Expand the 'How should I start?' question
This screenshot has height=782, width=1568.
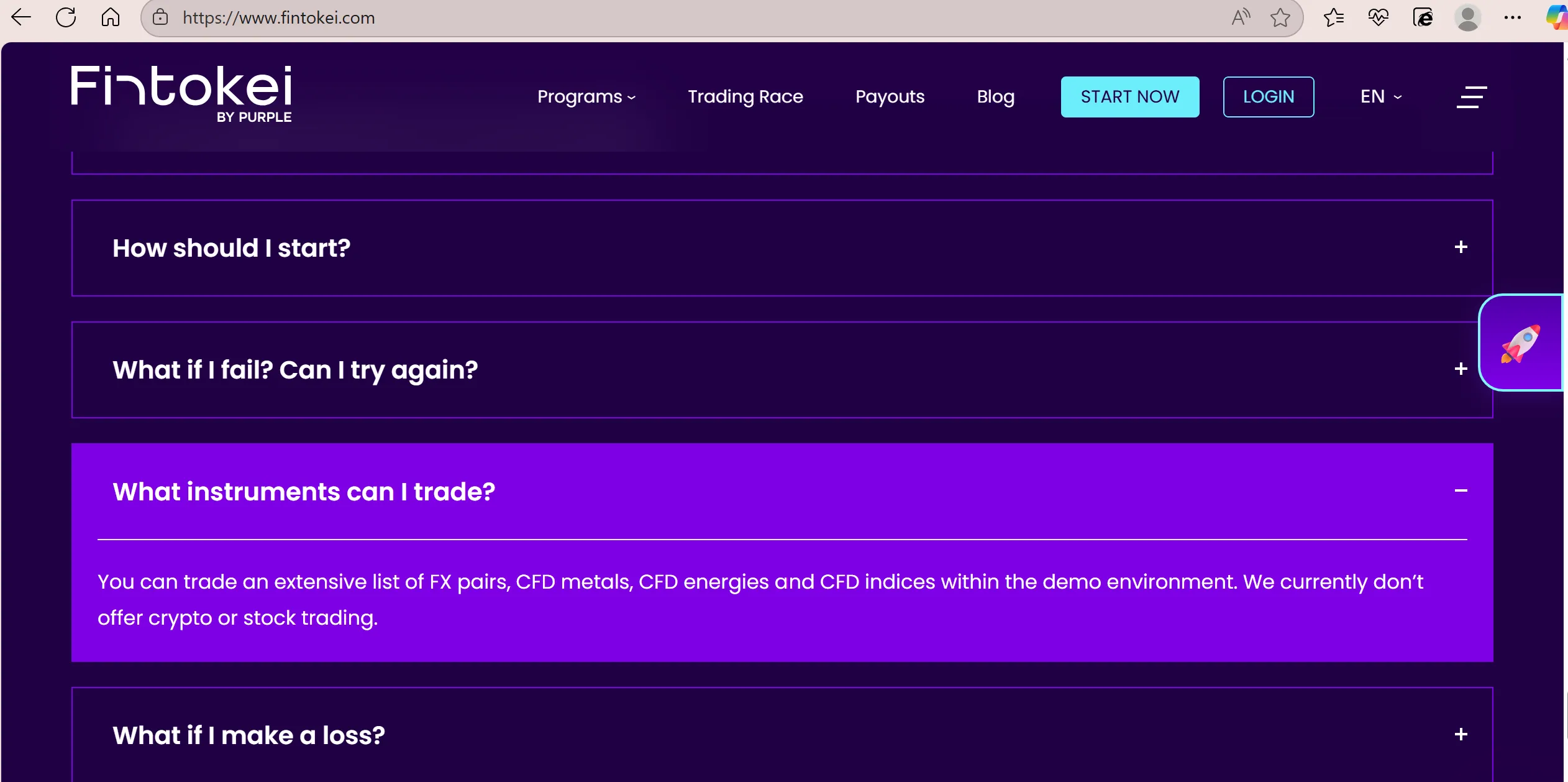coord(782,248)
